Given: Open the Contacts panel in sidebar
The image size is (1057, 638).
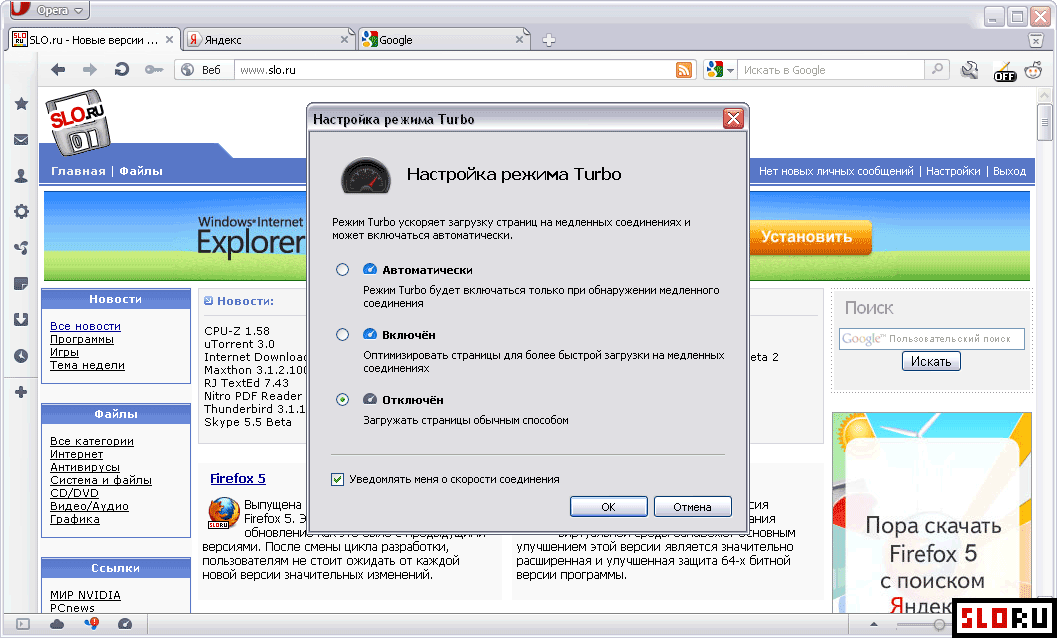Looking at the screenshot, I should 21,176.
